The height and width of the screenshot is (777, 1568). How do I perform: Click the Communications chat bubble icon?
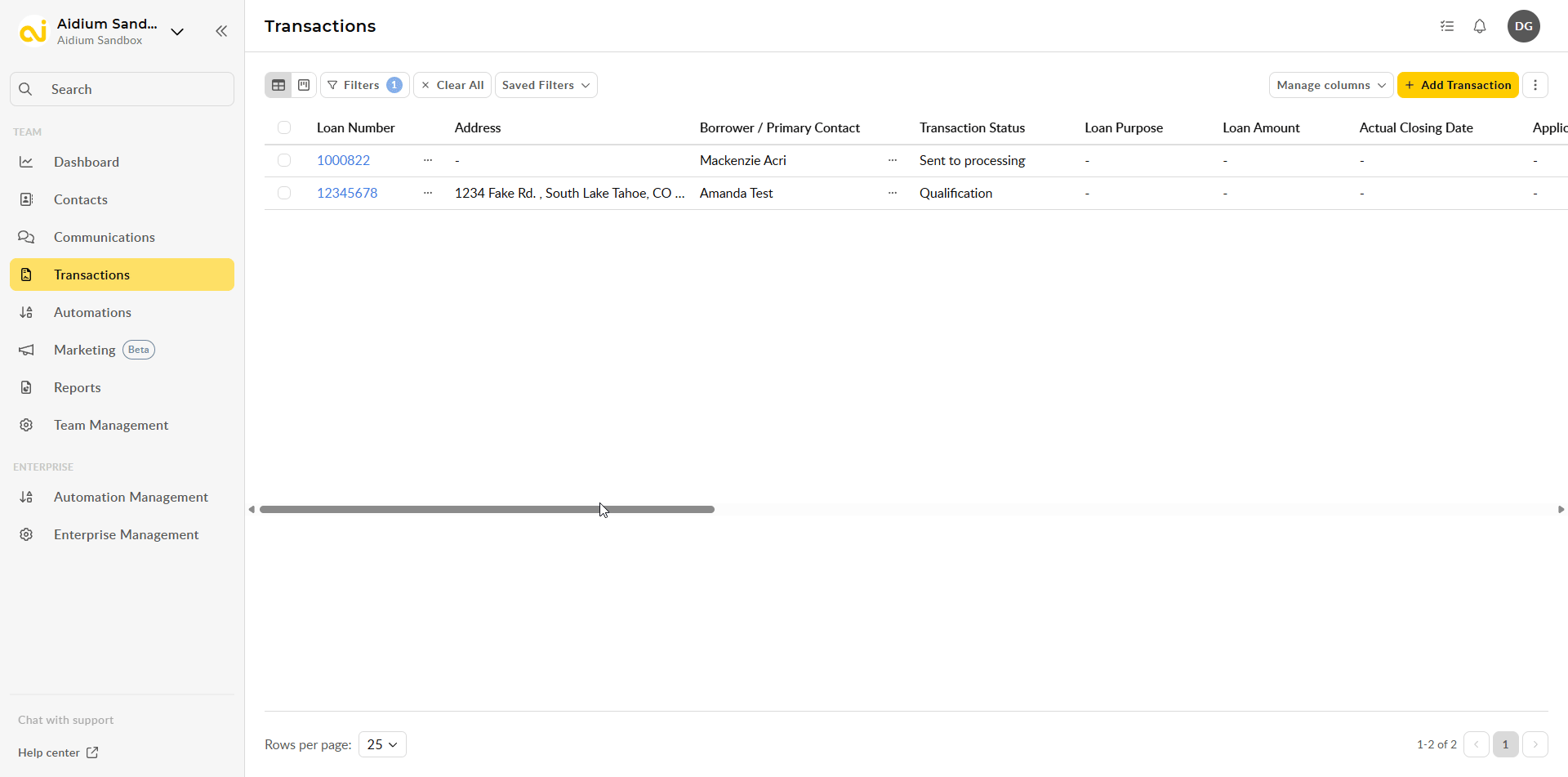coord(26,237)
